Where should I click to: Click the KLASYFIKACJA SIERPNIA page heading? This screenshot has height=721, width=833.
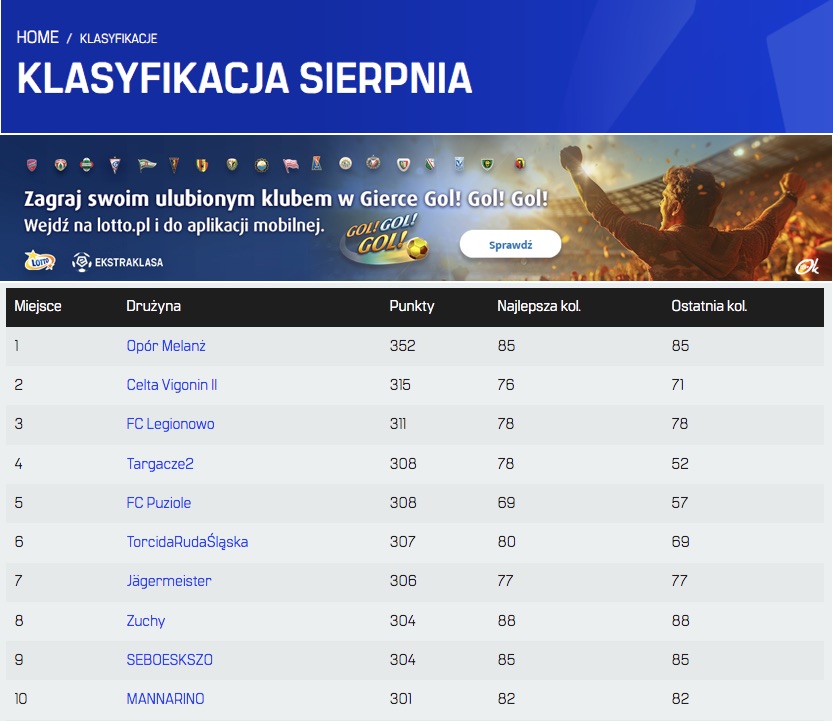pyautogui.click(x=244, y=79)
